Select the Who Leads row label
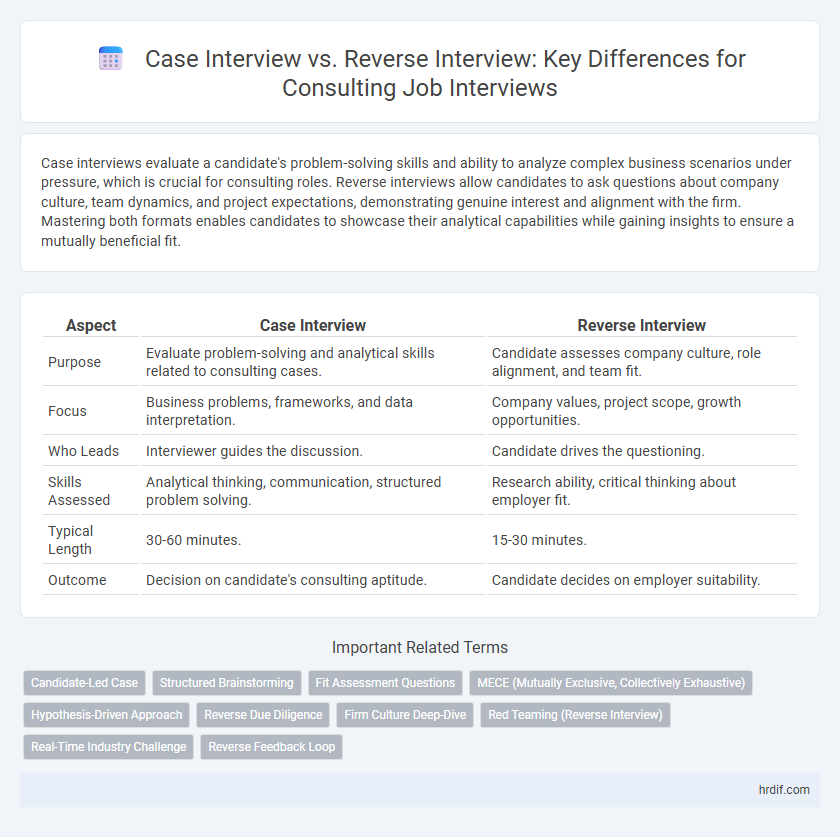The height and width of the screenshot is (837, 840). pyautogui.click(x=84, y=451)
